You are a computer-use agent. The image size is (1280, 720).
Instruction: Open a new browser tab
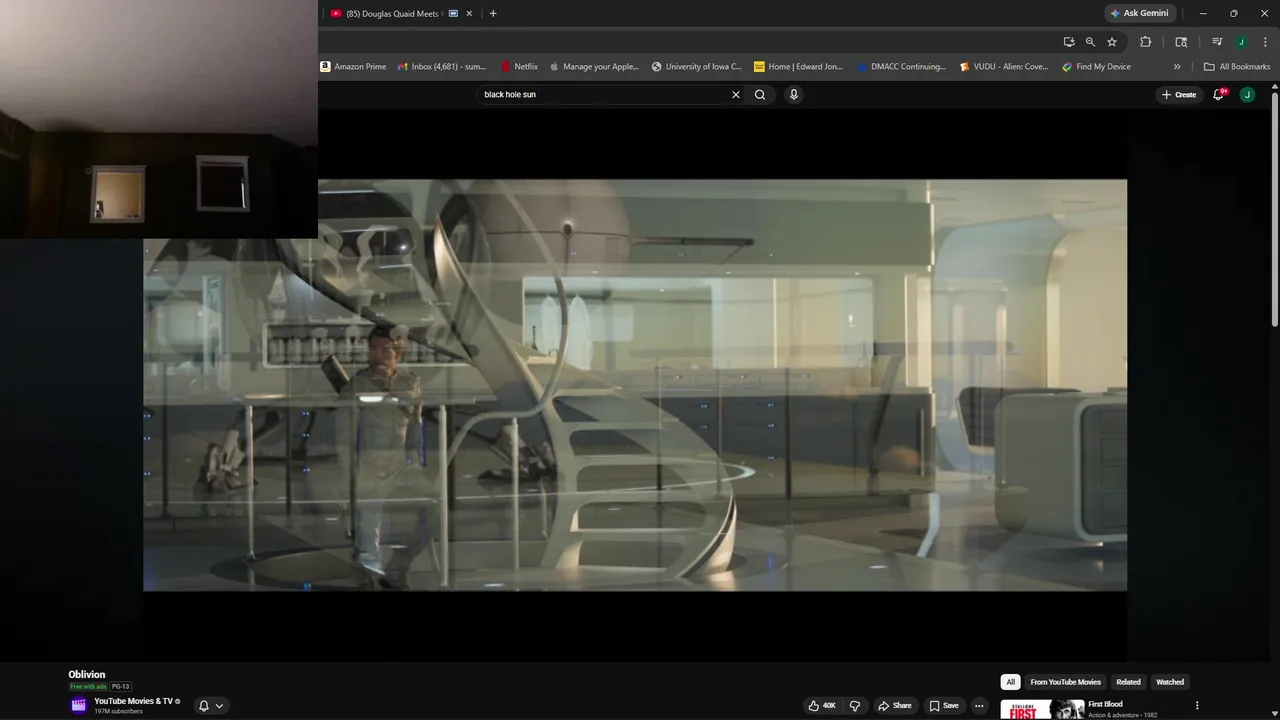point(493,14)
